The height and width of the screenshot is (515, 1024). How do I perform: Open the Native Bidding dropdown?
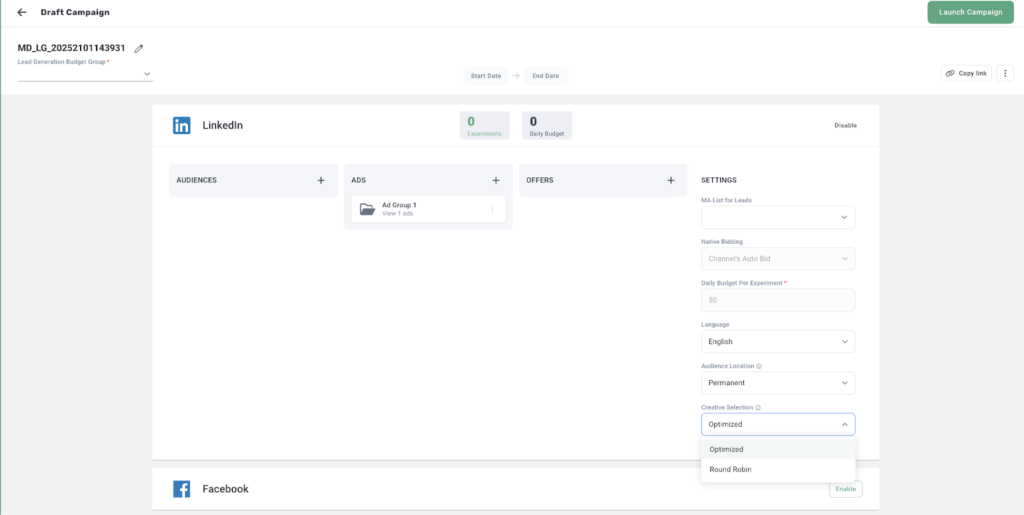pyautogui.click(x=778, y=258)
